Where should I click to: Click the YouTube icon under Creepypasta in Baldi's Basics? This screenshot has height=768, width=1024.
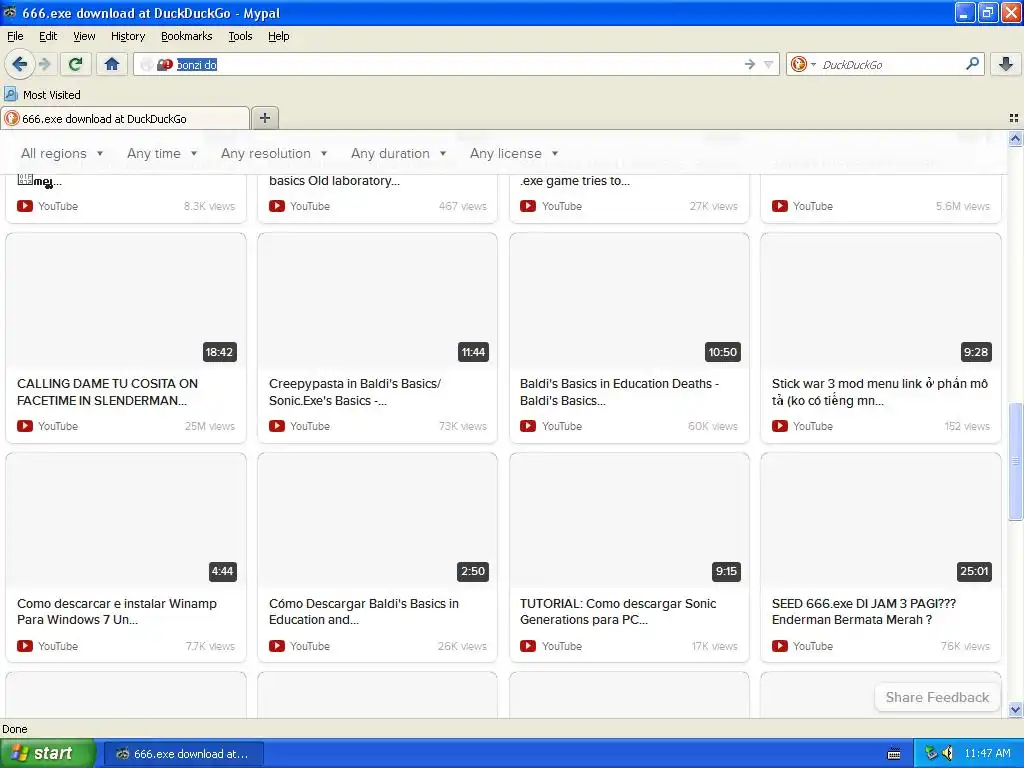coord(277,426)
